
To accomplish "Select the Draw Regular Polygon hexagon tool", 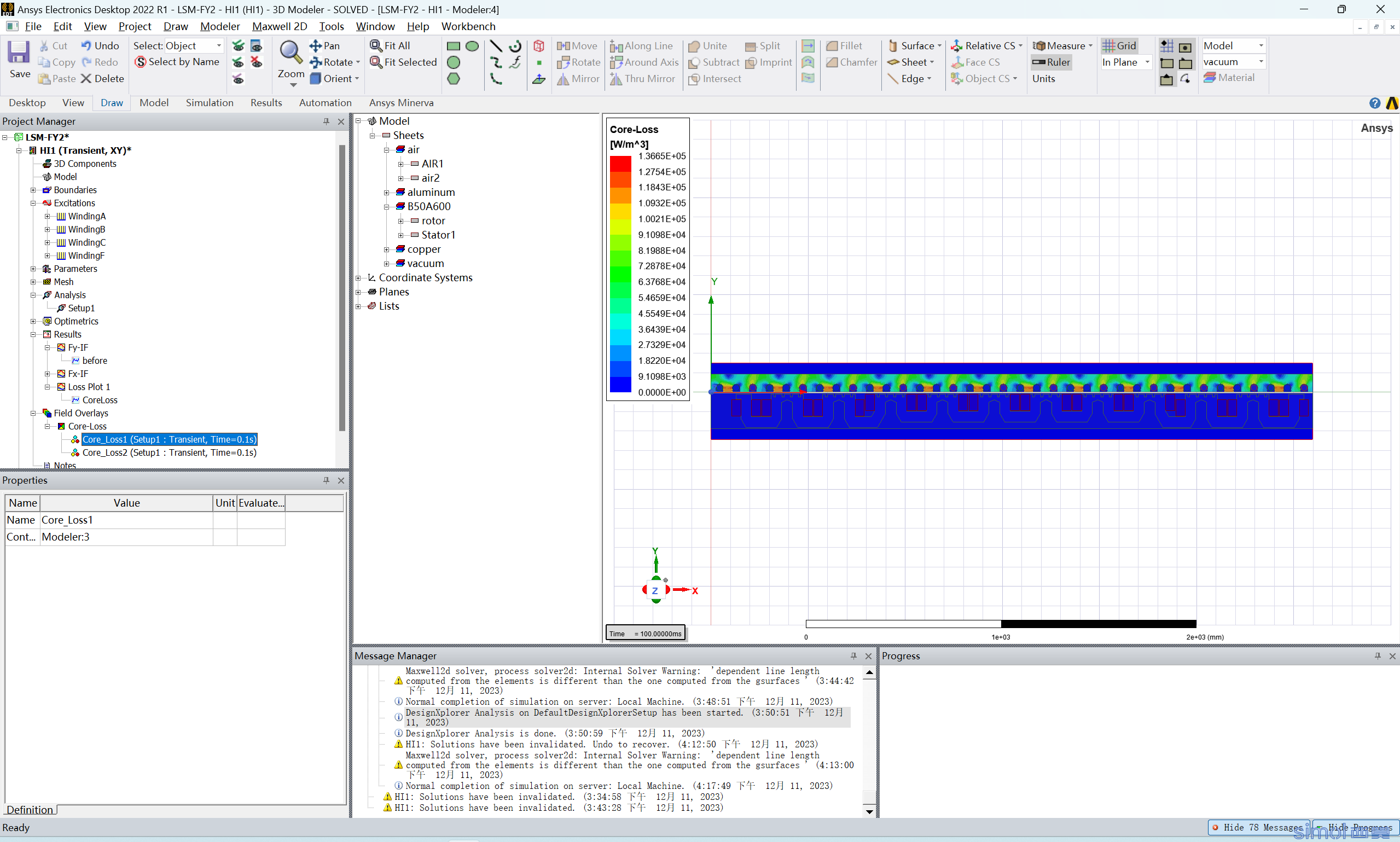I will [x=453, y=79].
